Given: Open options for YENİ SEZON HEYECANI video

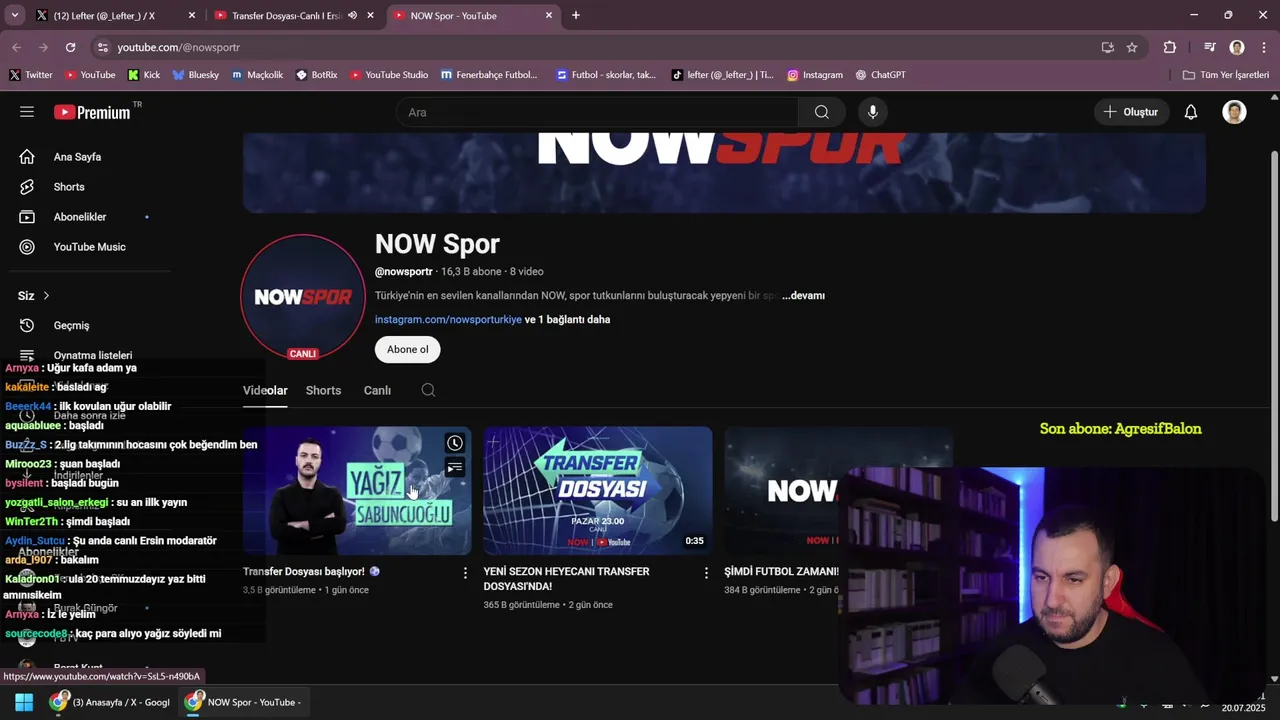Looking at the screenshot, I should pos(706,573).
